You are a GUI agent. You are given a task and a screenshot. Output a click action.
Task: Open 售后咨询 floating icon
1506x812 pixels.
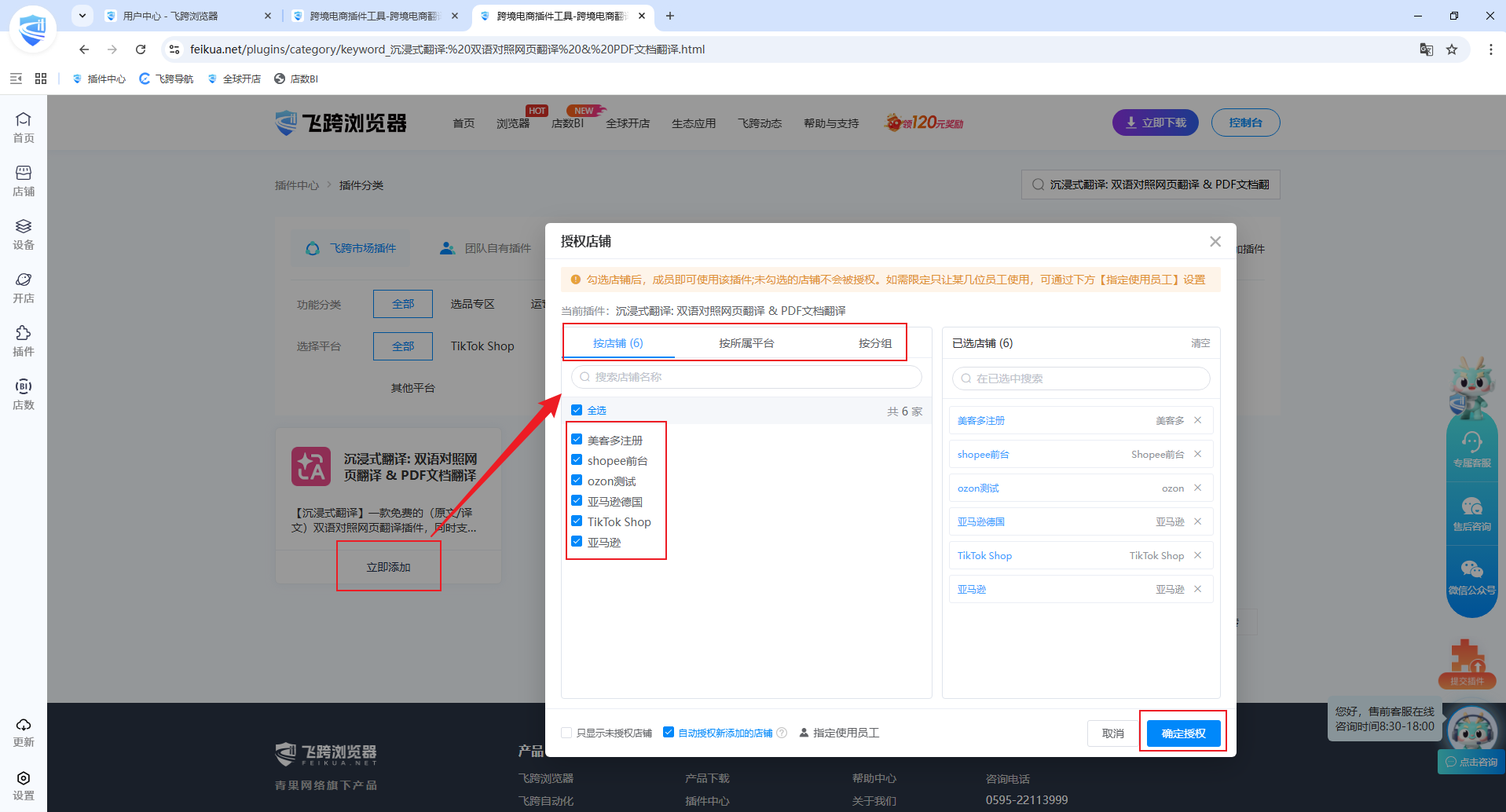1472,514
